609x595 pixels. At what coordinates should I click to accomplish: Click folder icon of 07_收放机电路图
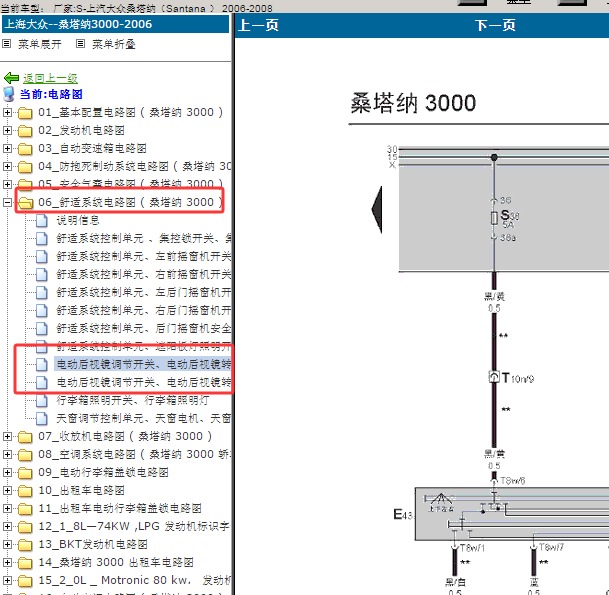click(x=25, y=437)
